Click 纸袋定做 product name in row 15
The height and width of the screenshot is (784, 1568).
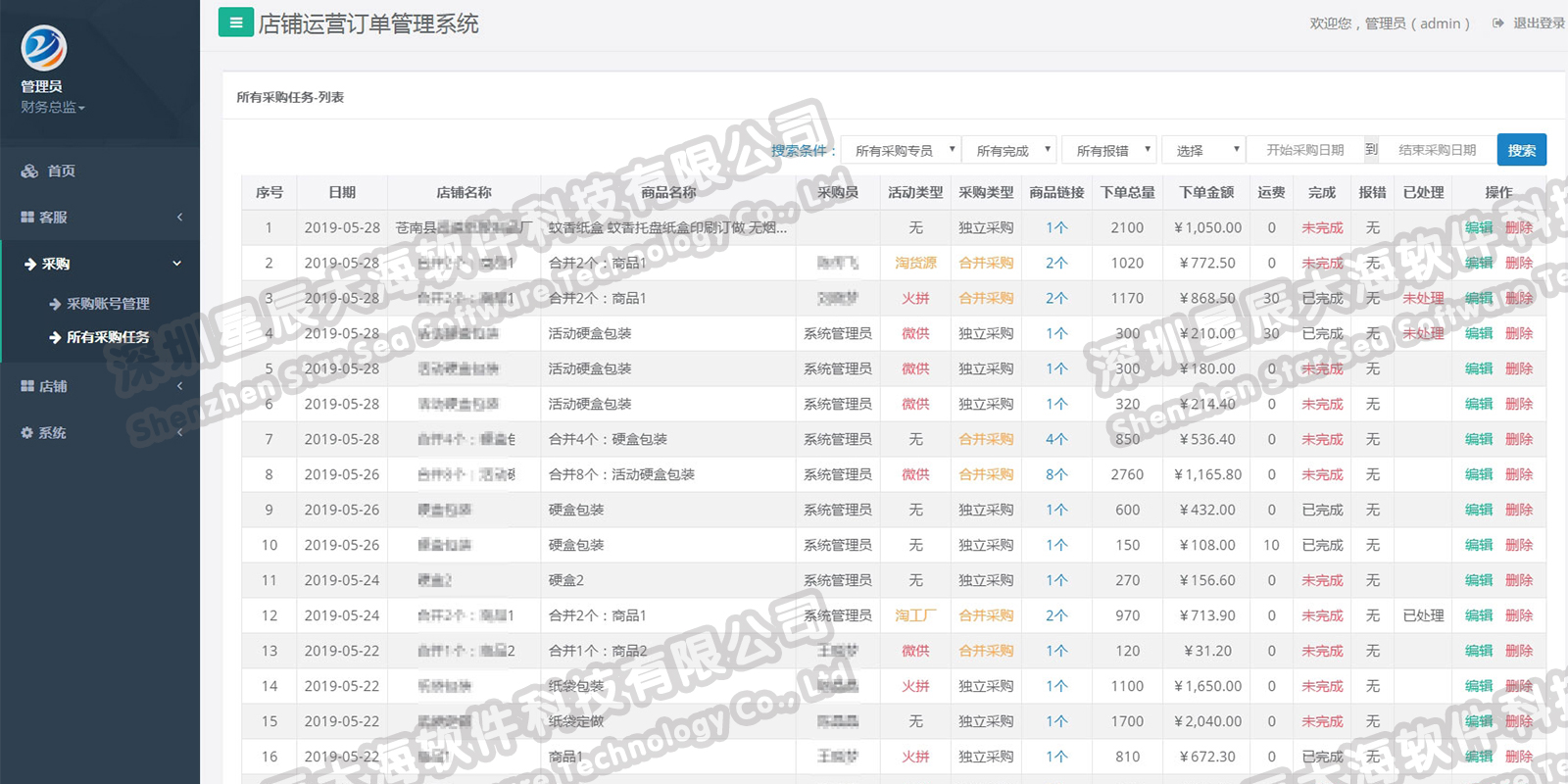pyautogui.click(x=576, y=721)
